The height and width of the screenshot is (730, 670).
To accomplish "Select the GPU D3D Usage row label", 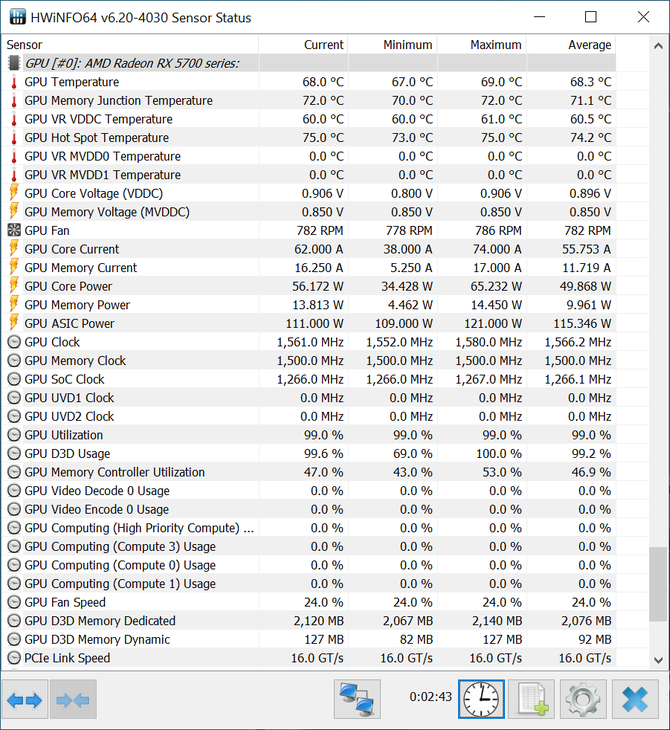I will [67, 453].
